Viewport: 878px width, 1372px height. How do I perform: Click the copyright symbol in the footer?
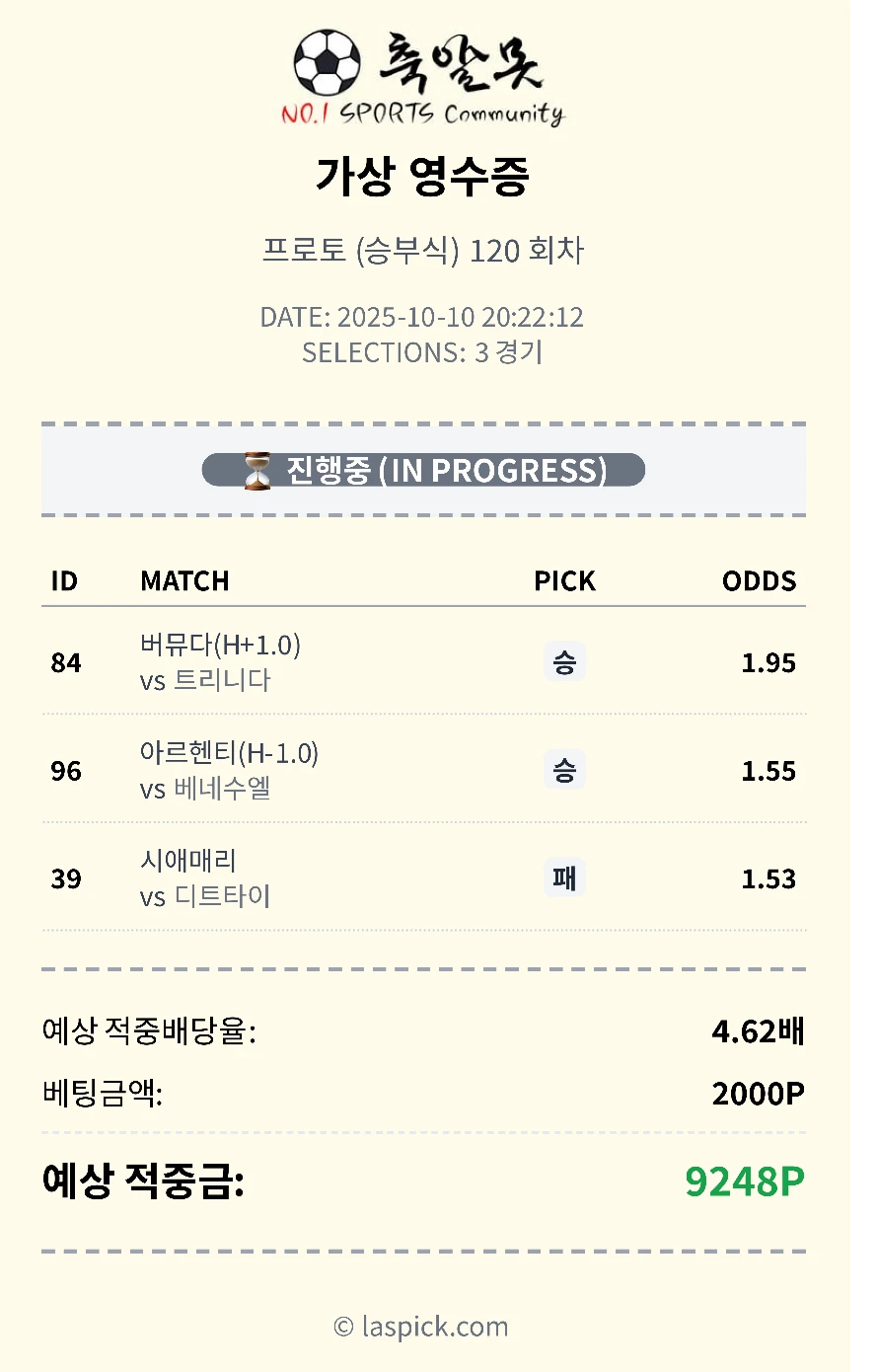343,1328
